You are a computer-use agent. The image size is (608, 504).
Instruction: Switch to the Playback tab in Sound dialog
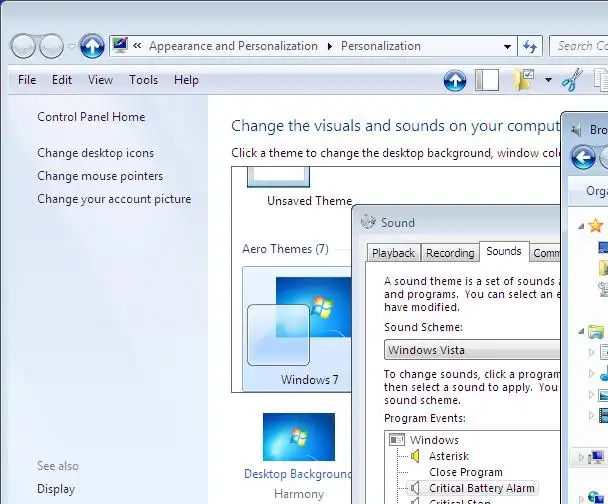click(393, 253)
